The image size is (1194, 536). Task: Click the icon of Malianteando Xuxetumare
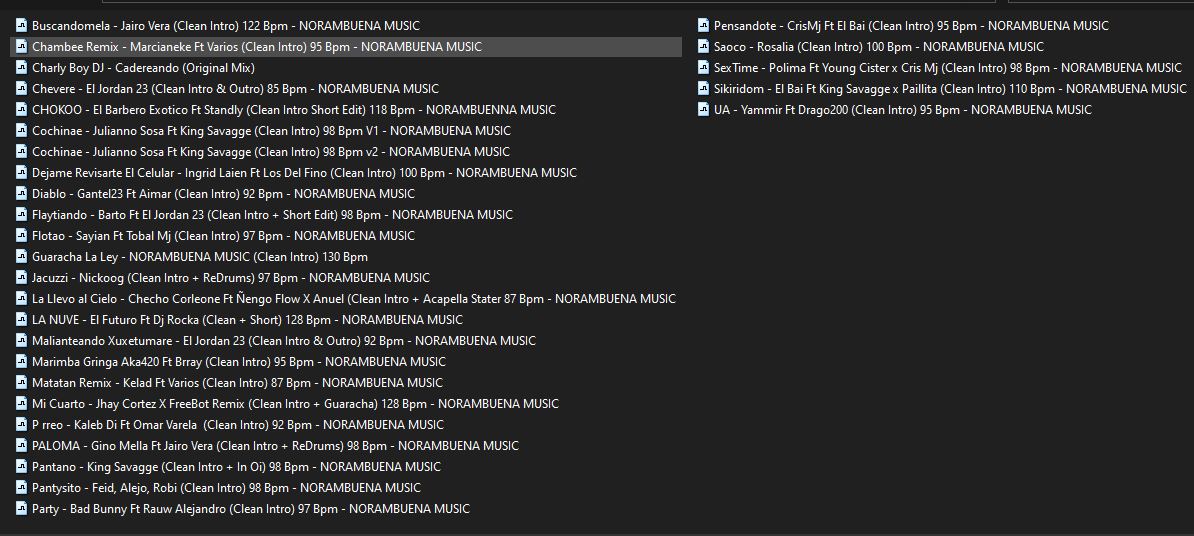point(21,341)
